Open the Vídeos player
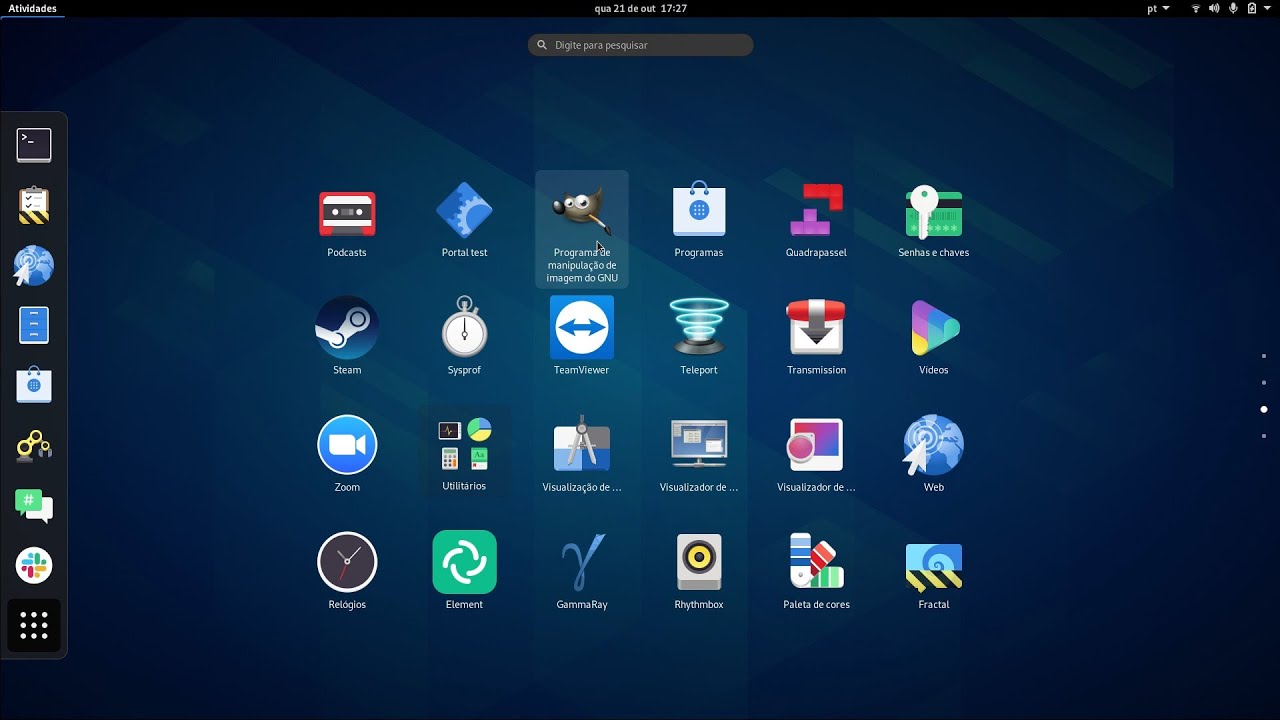 pyautogui.click(x=934, y=338)
